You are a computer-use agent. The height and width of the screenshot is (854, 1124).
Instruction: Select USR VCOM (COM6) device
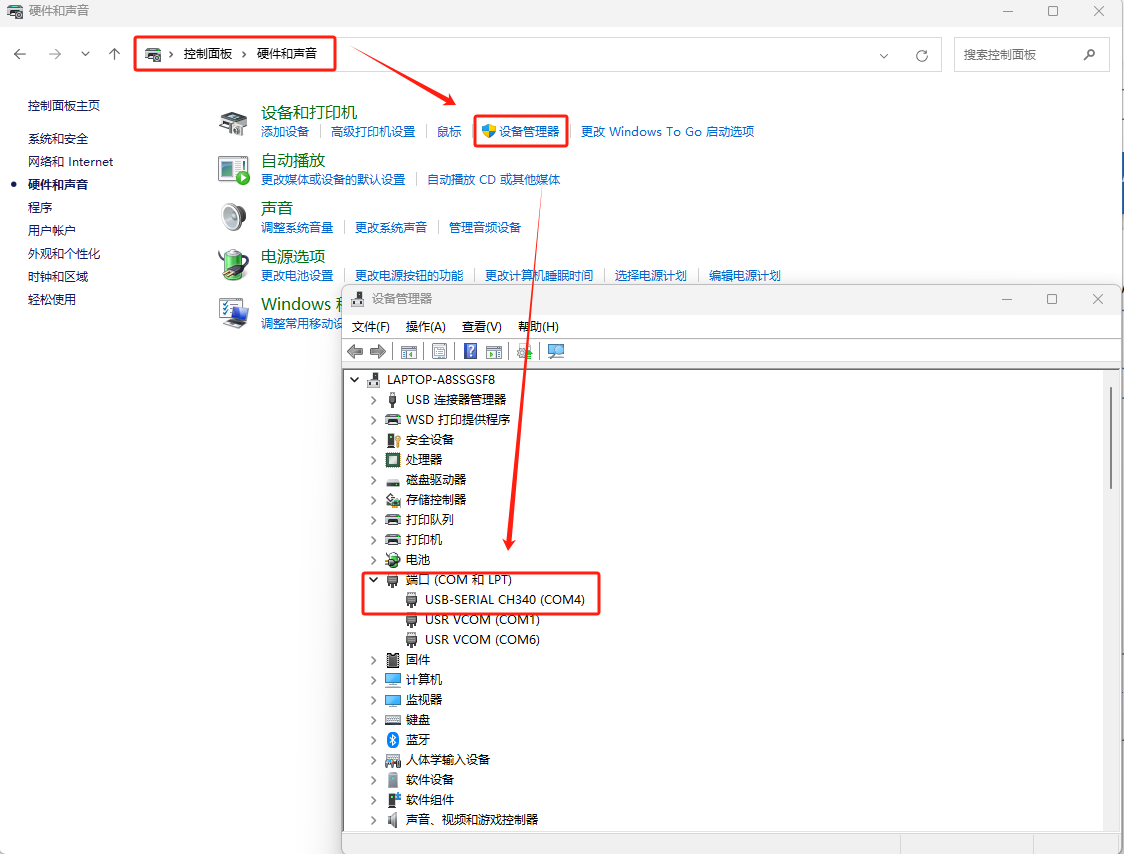[482, 640]
